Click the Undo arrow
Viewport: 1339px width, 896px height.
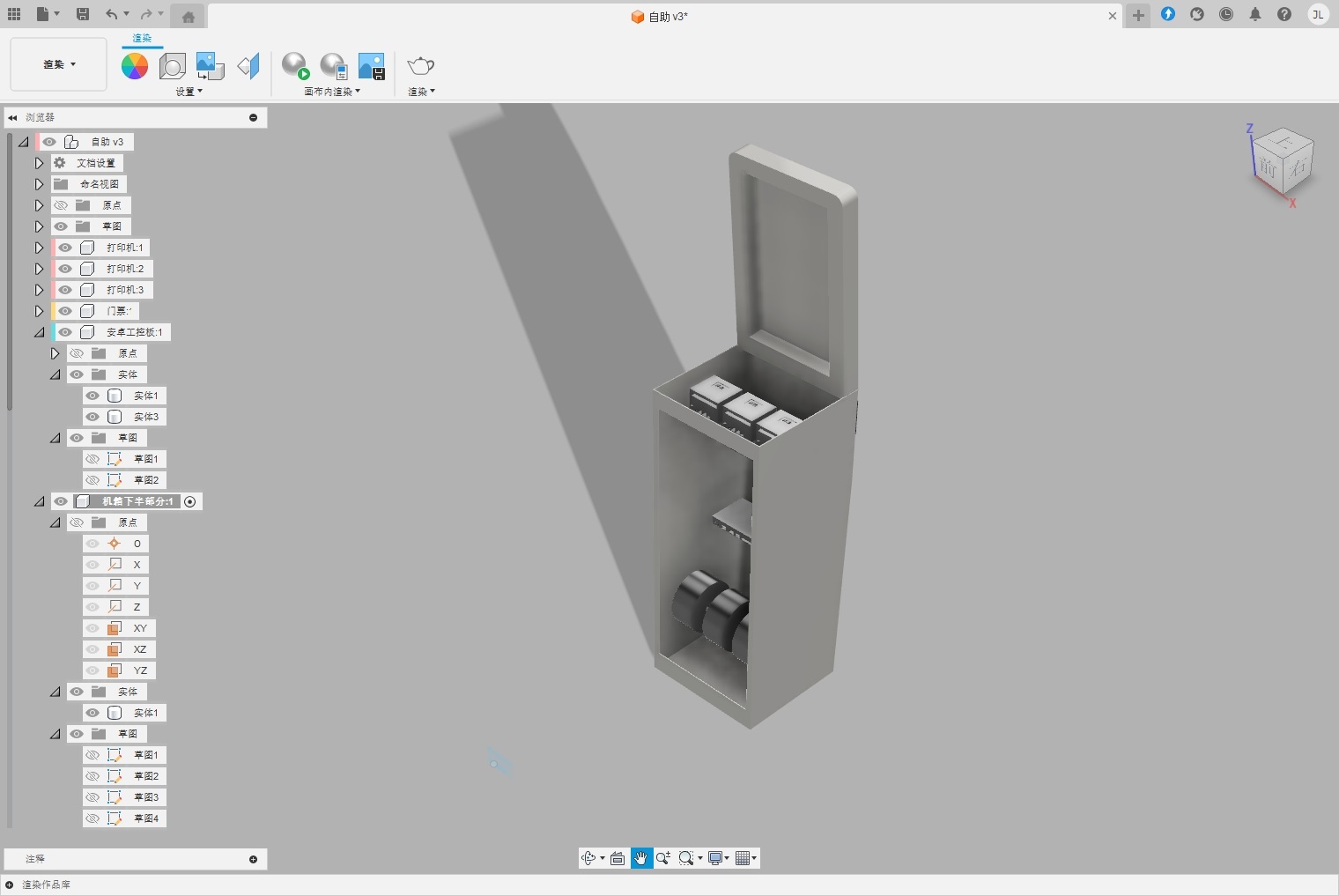click(111, 14)
